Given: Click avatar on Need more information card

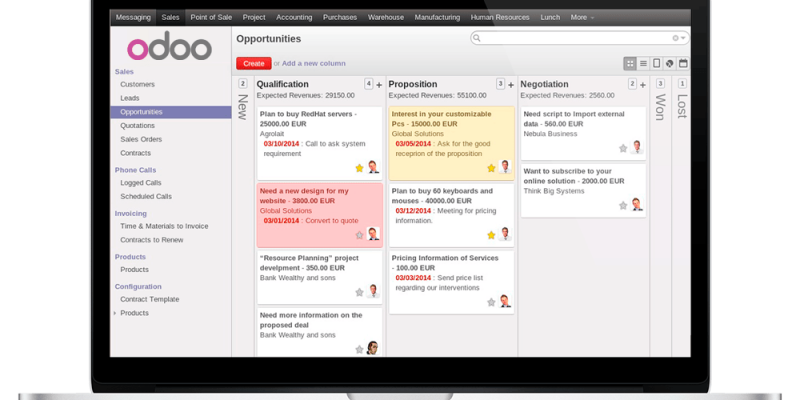Looking at the screenshot, I should 373,348.
